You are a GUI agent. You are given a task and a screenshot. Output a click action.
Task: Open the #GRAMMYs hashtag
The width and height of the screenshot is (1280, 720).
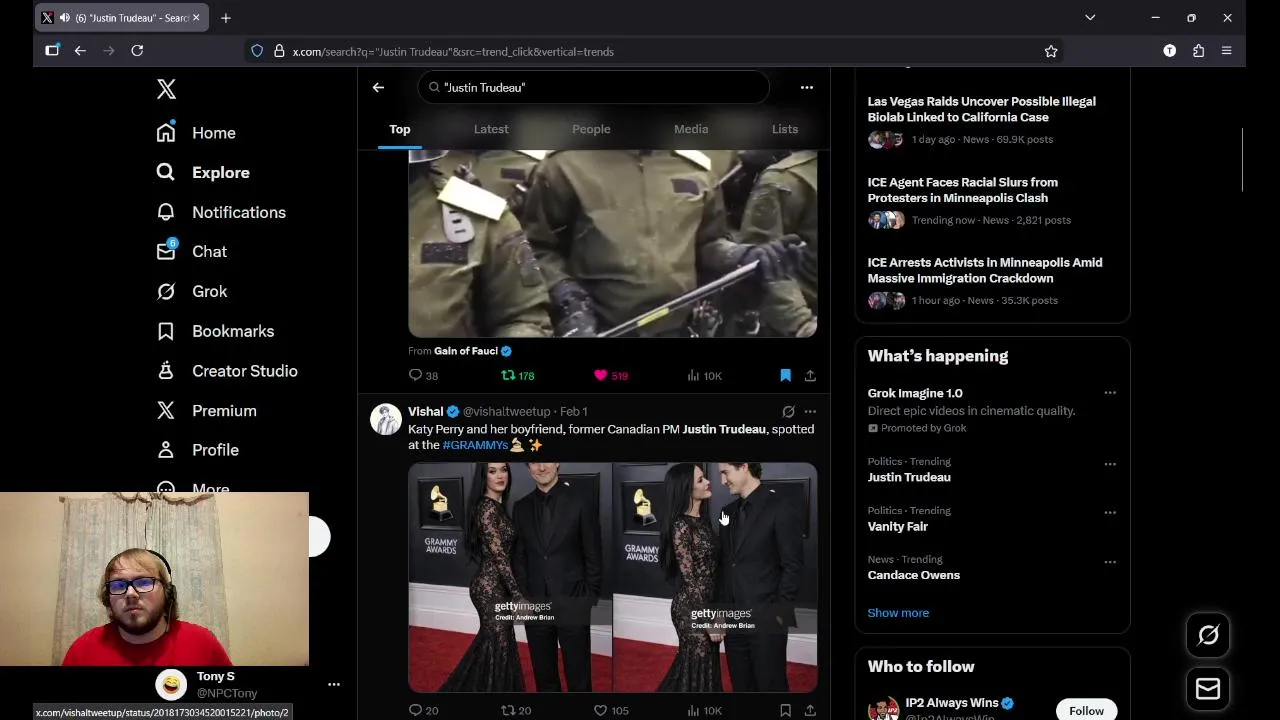[475, 445]
